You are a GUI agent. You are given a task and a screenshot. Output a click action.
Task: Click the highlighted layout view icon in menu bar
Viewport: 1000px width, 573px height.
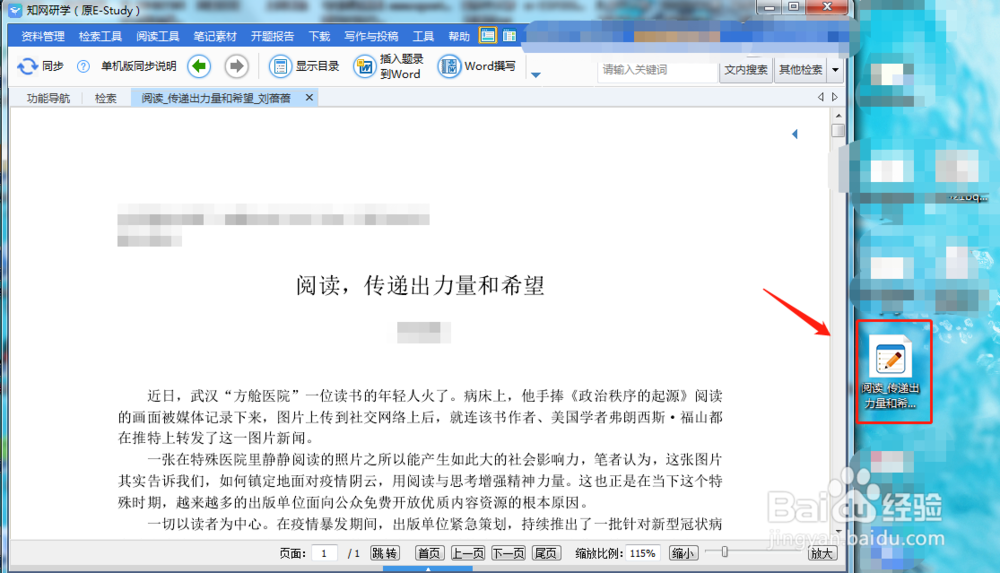488,36
